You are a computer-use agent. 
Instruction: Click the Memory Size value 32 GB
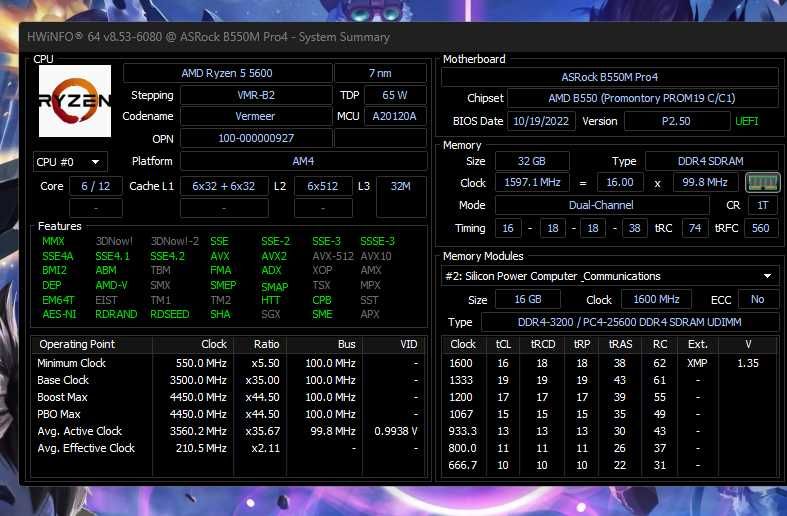(532, 161)
